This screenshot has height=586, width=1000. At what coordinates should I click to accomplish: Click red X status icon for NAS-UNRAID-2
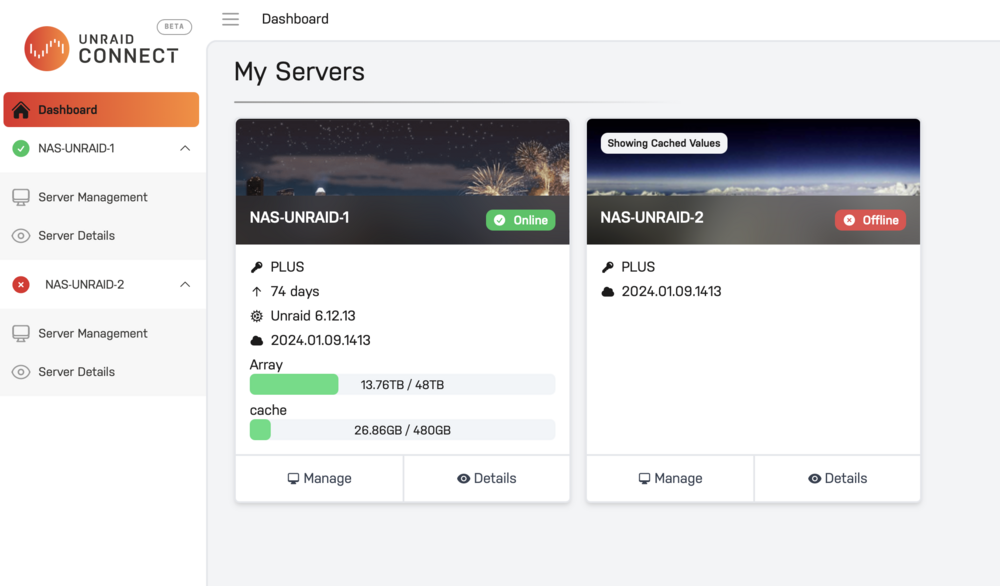click(x=21, y=284)
